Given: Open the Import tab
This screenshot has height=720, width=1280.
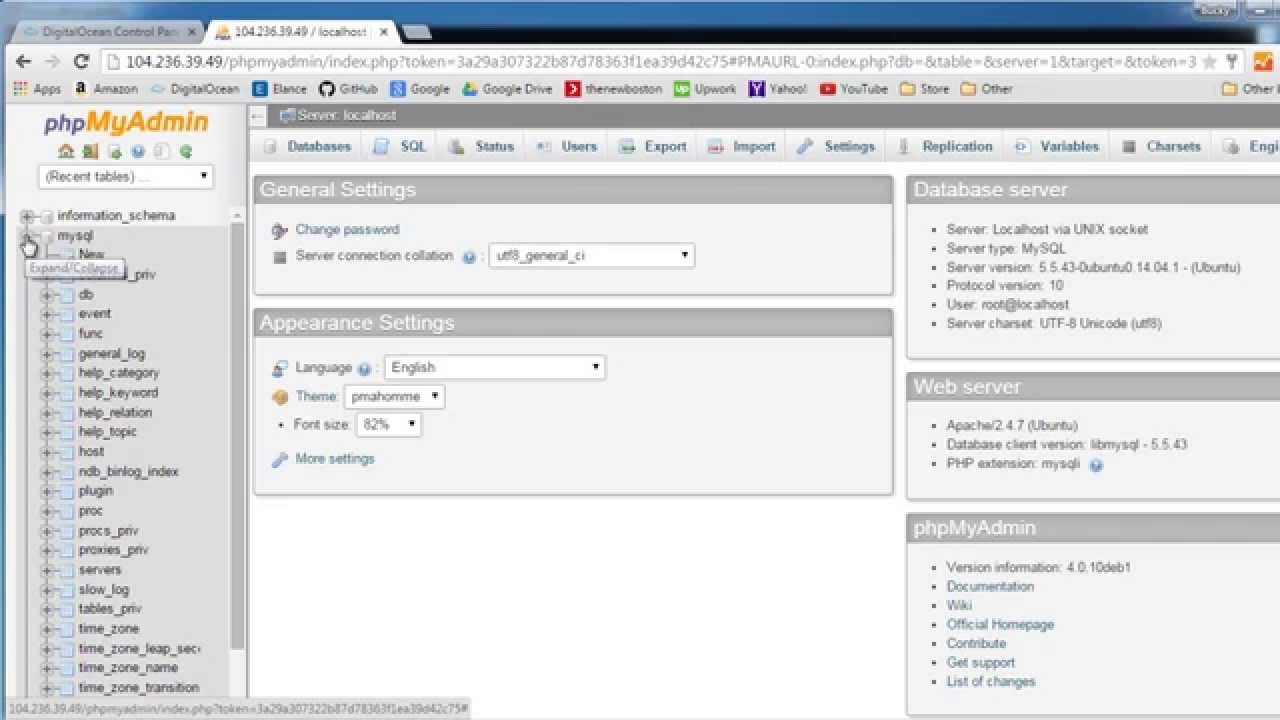Looking at the screenshot, I should point(741,147).
